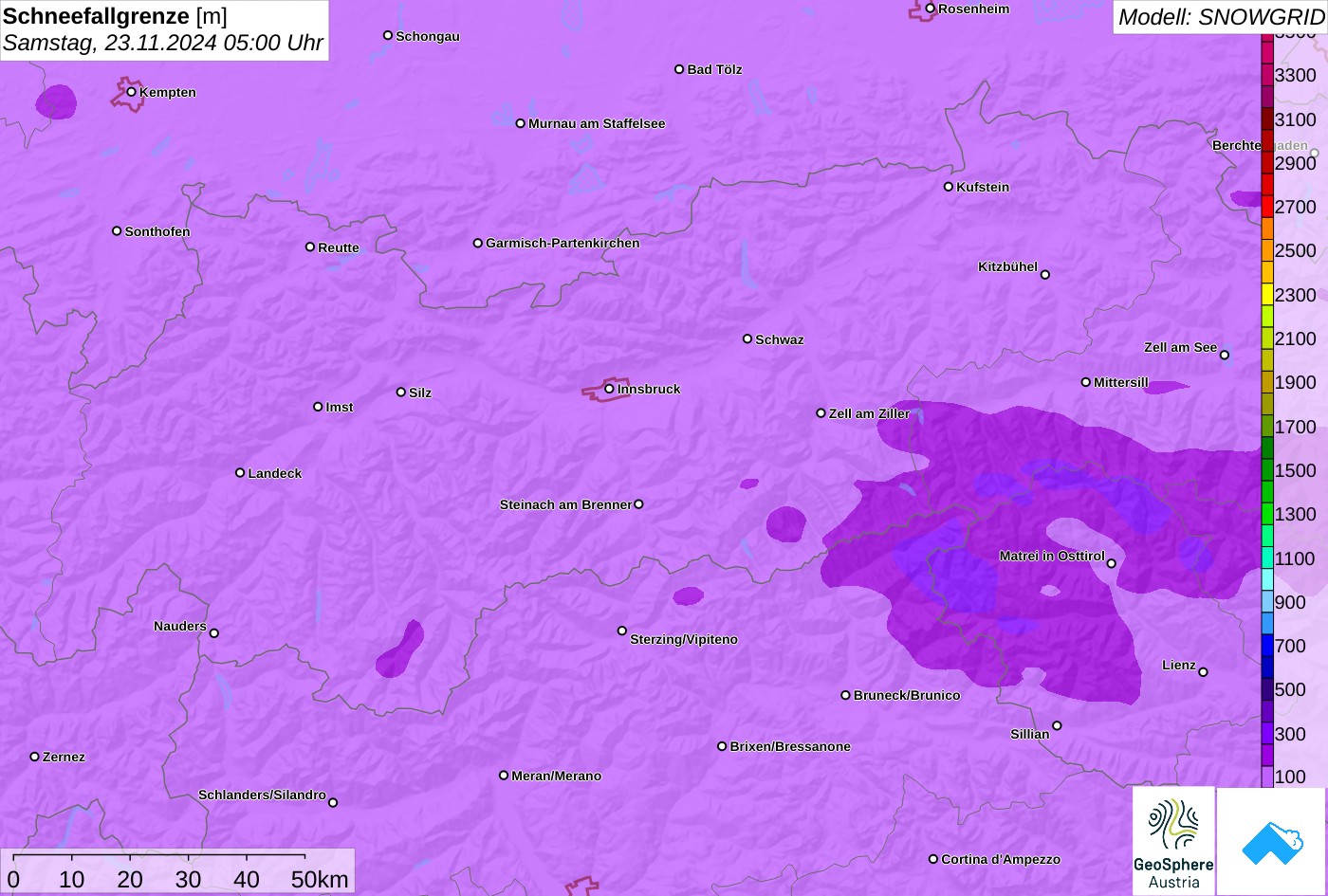Click the 100 m violet legend swatch

point(1267,777)
